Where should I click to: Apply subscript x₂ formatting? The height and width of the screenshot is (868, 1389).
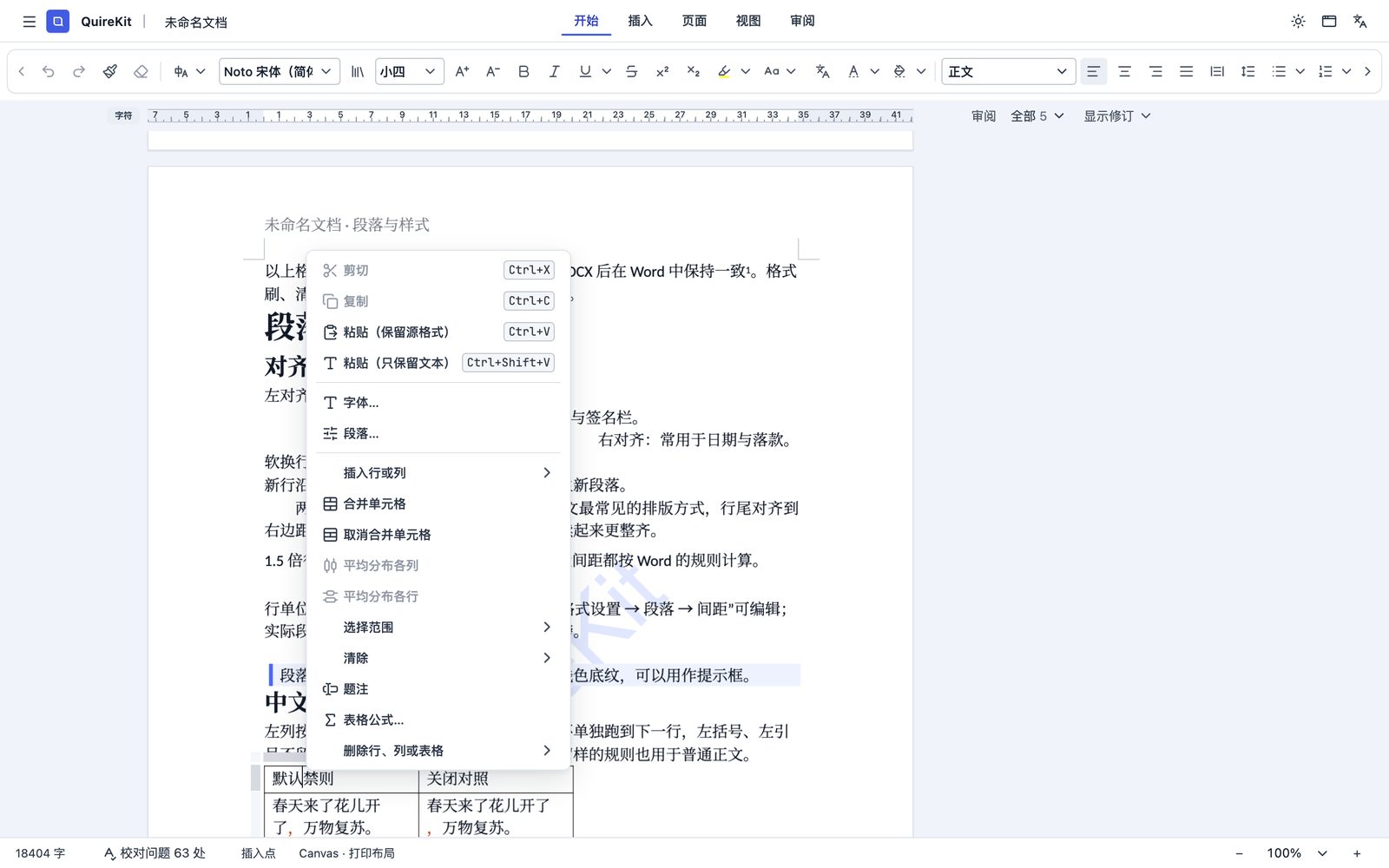click(x=693, y=71)
